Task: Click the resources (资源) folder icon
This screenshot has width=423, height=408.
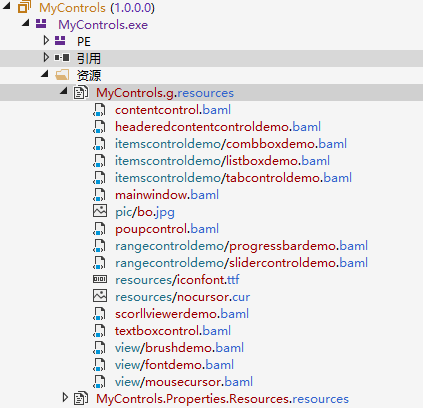Action: [62, 75]
